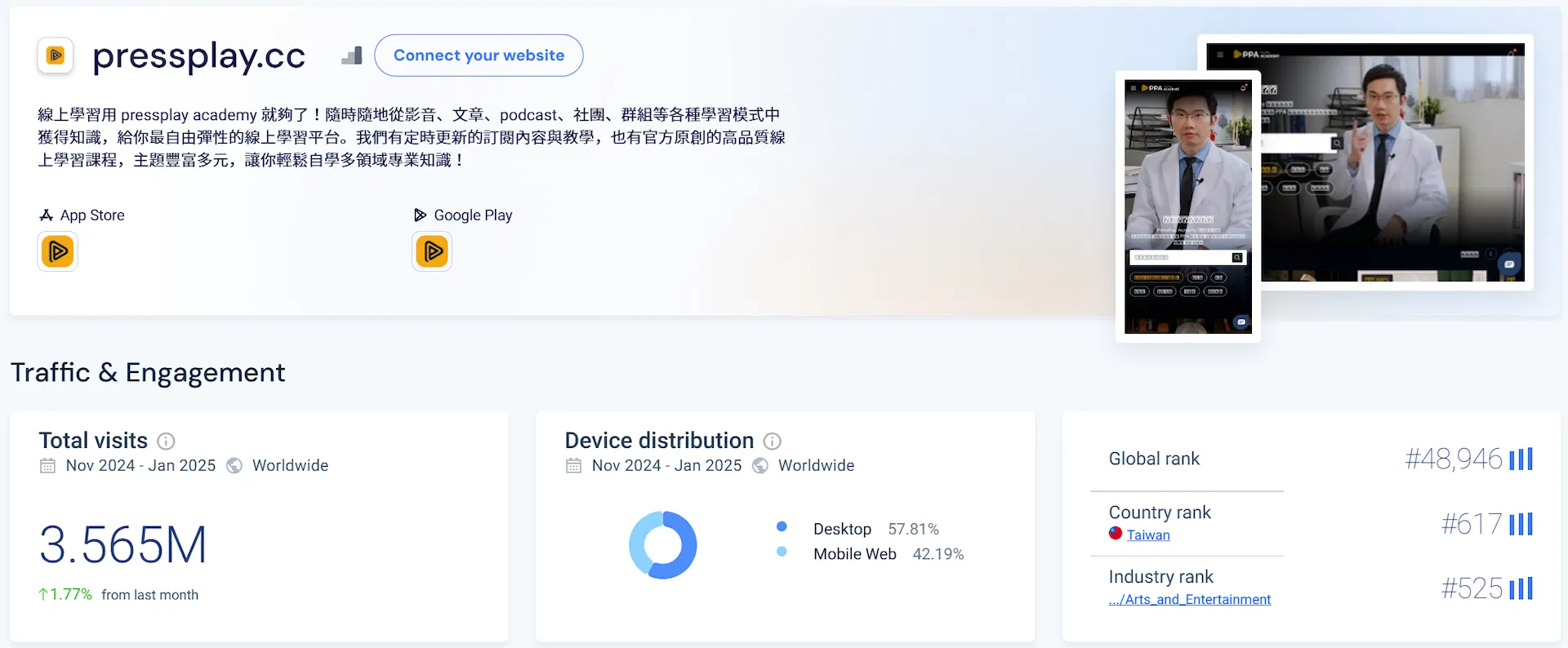1568x648 pixels.
Task: Click the bars icon next to Global rank #48,946
Action: 1521,459
